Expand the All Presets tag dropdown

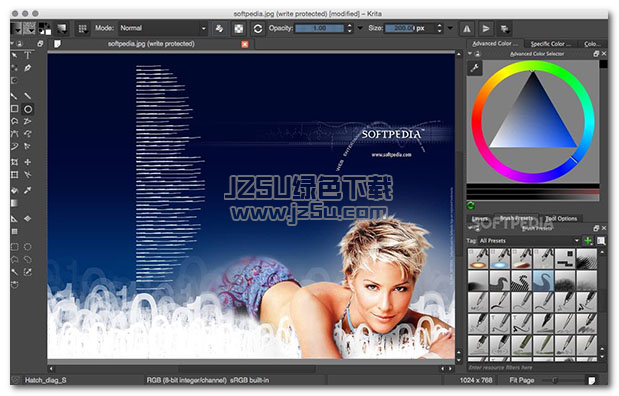click(x=529, y=240)
